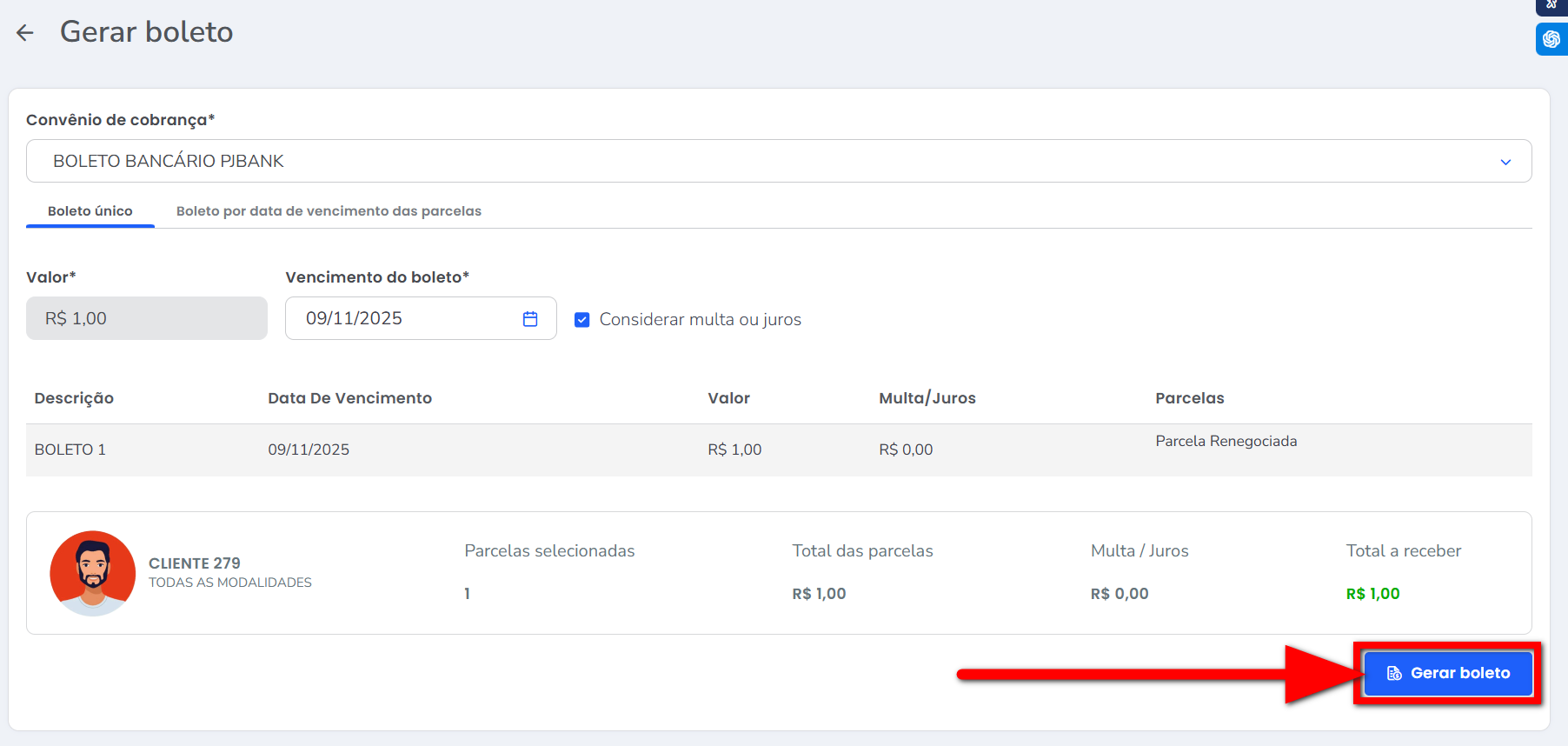
Task: Open the calendar icon in Vencimento field
Action: pyautogui.click(x=530, y=319)
